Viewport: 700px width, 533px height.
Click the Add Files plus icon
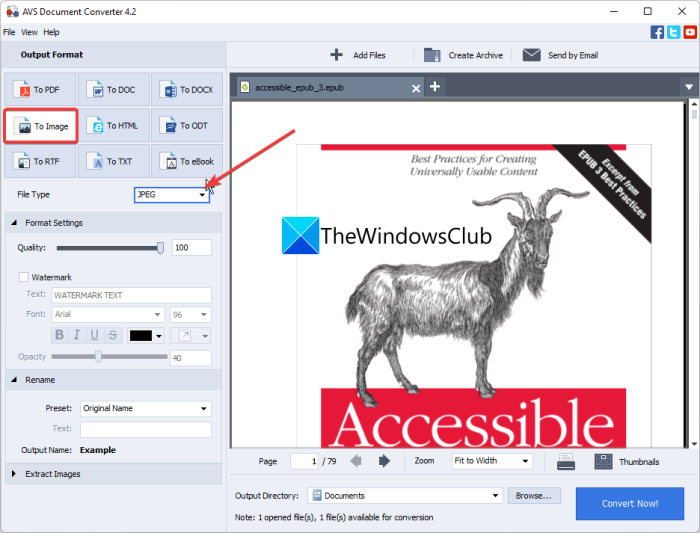pos(337,55)
